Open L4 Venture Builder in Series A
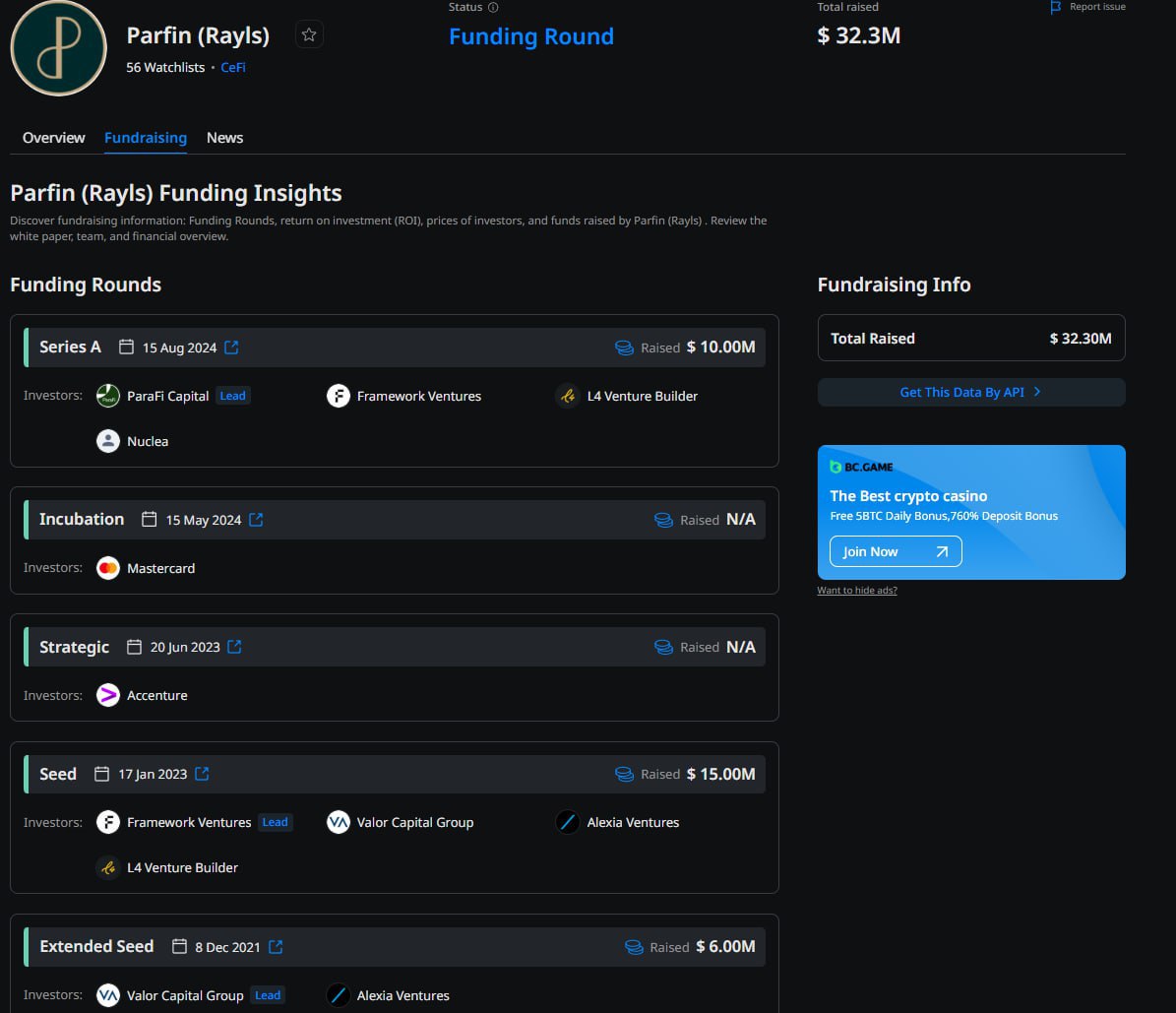This screenshot has width=1176, height=1013. (642, 396)
